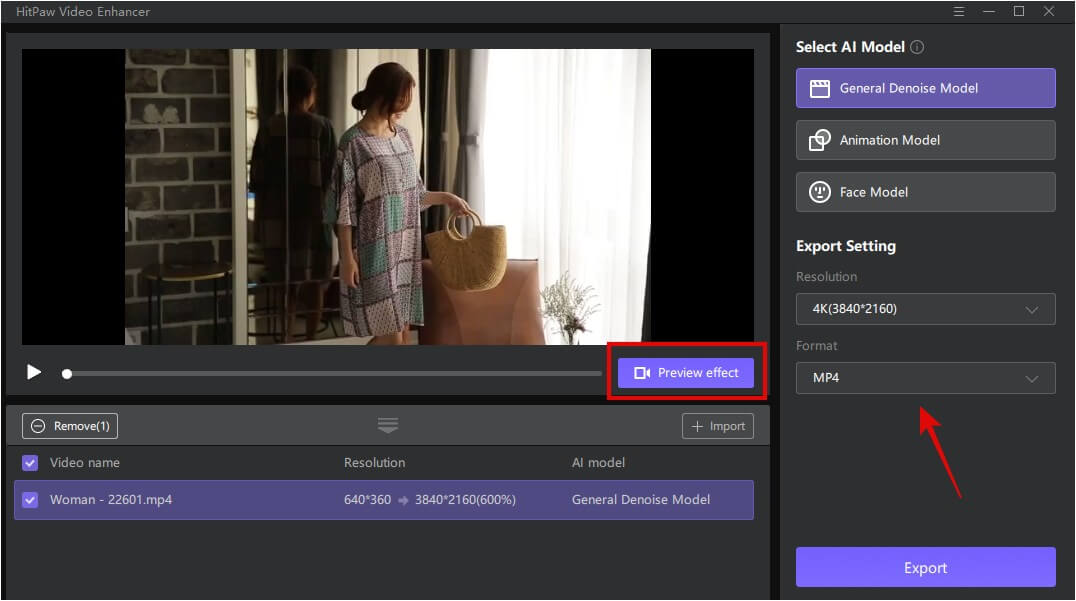Viewport: 1076px width, 601px height.
Task: Toggle checkbox for Woman - 22601.mp4
Action: click(30, 500)
